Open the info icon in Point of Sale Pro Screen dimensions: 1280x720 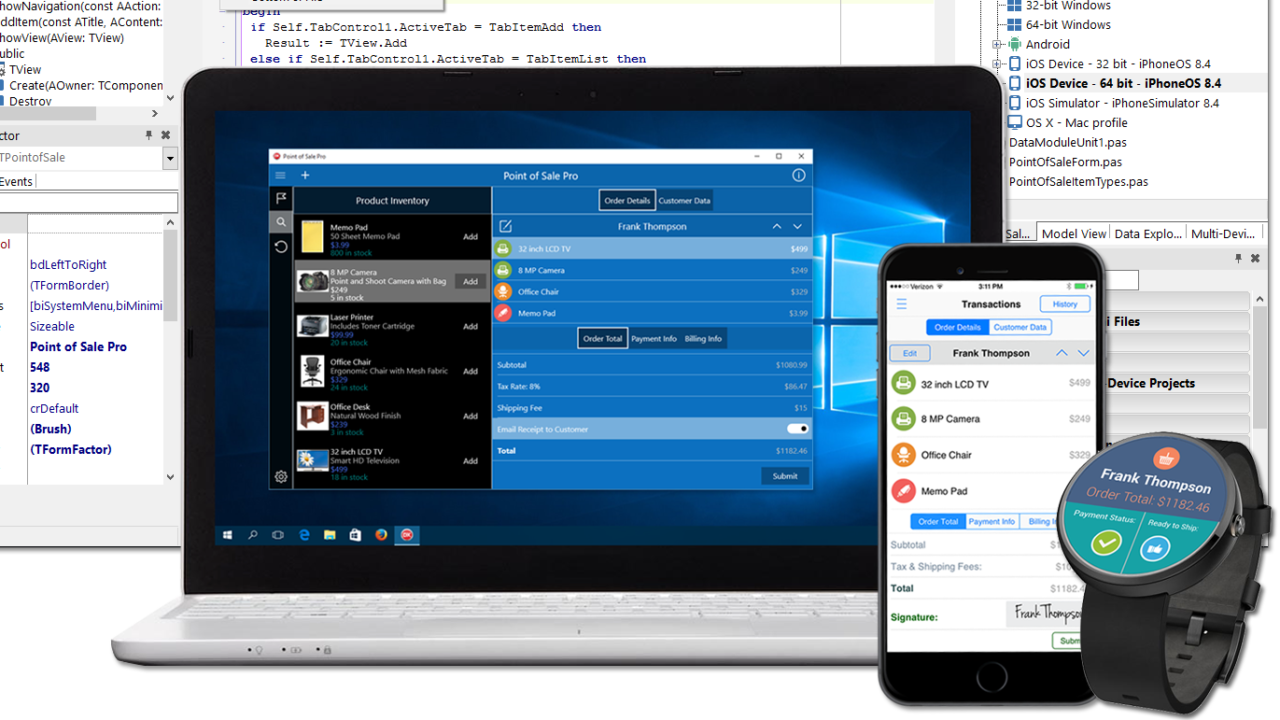click(x=798, y=176)
